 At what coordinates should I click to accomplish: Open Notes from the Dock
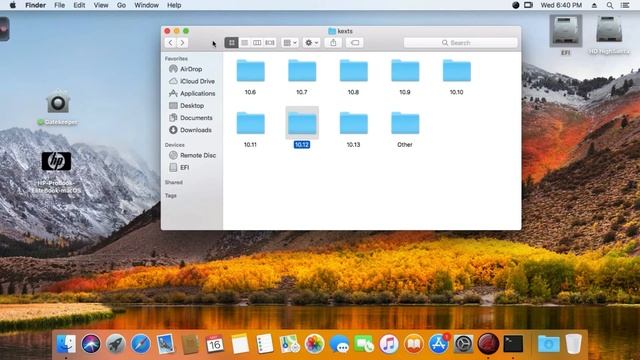[x=240, y=344]
